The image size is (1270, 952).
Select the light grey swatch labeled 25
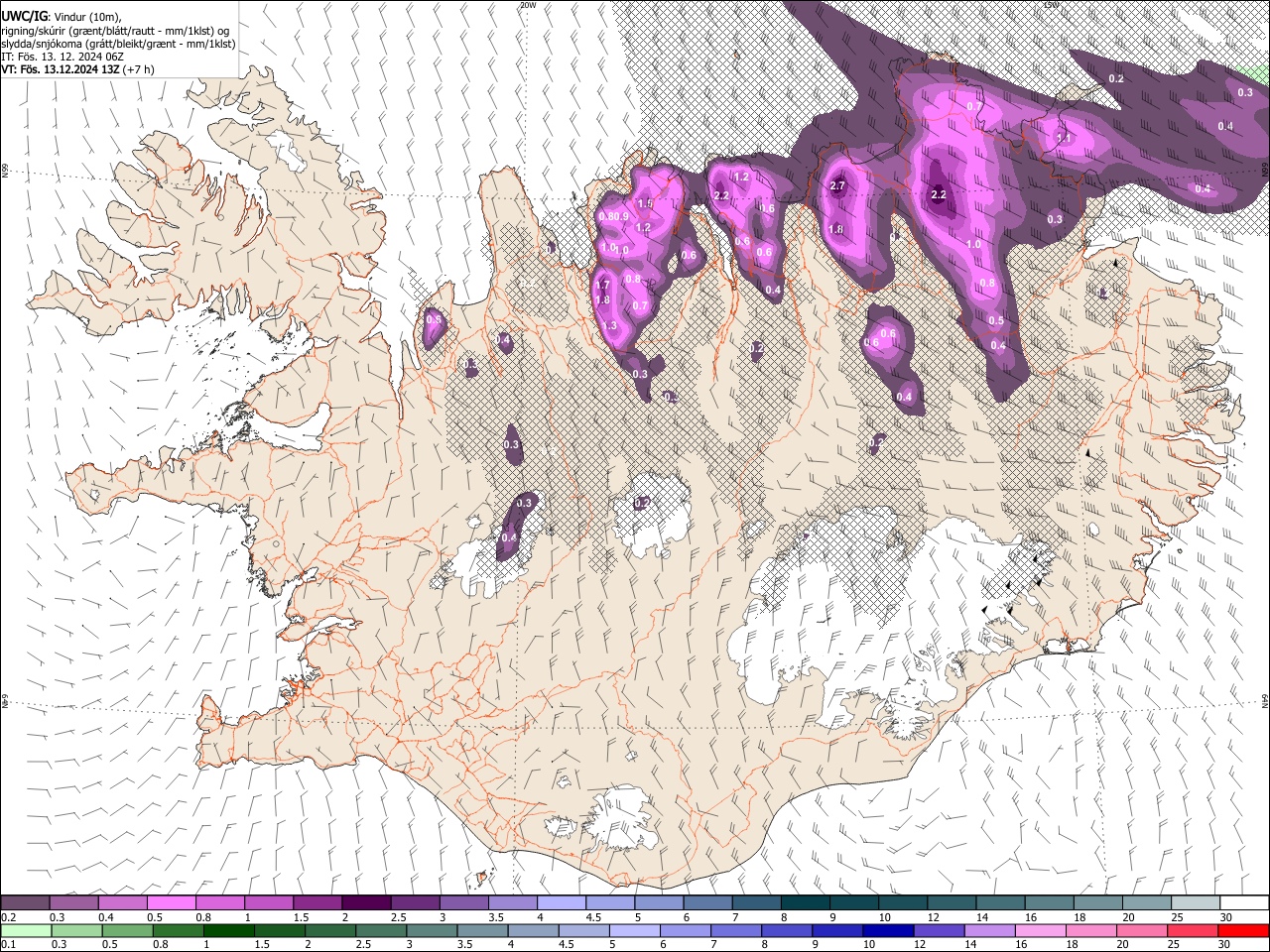[1196, 903]
